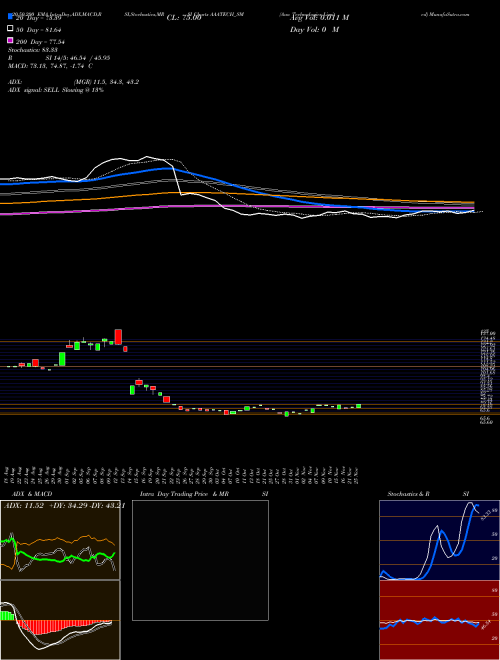This screenshot has width=500, height=660.
Task: Click the 'ADX: 11.52 +DY: 34.29' readout
Action: click(x=45, y=506)
